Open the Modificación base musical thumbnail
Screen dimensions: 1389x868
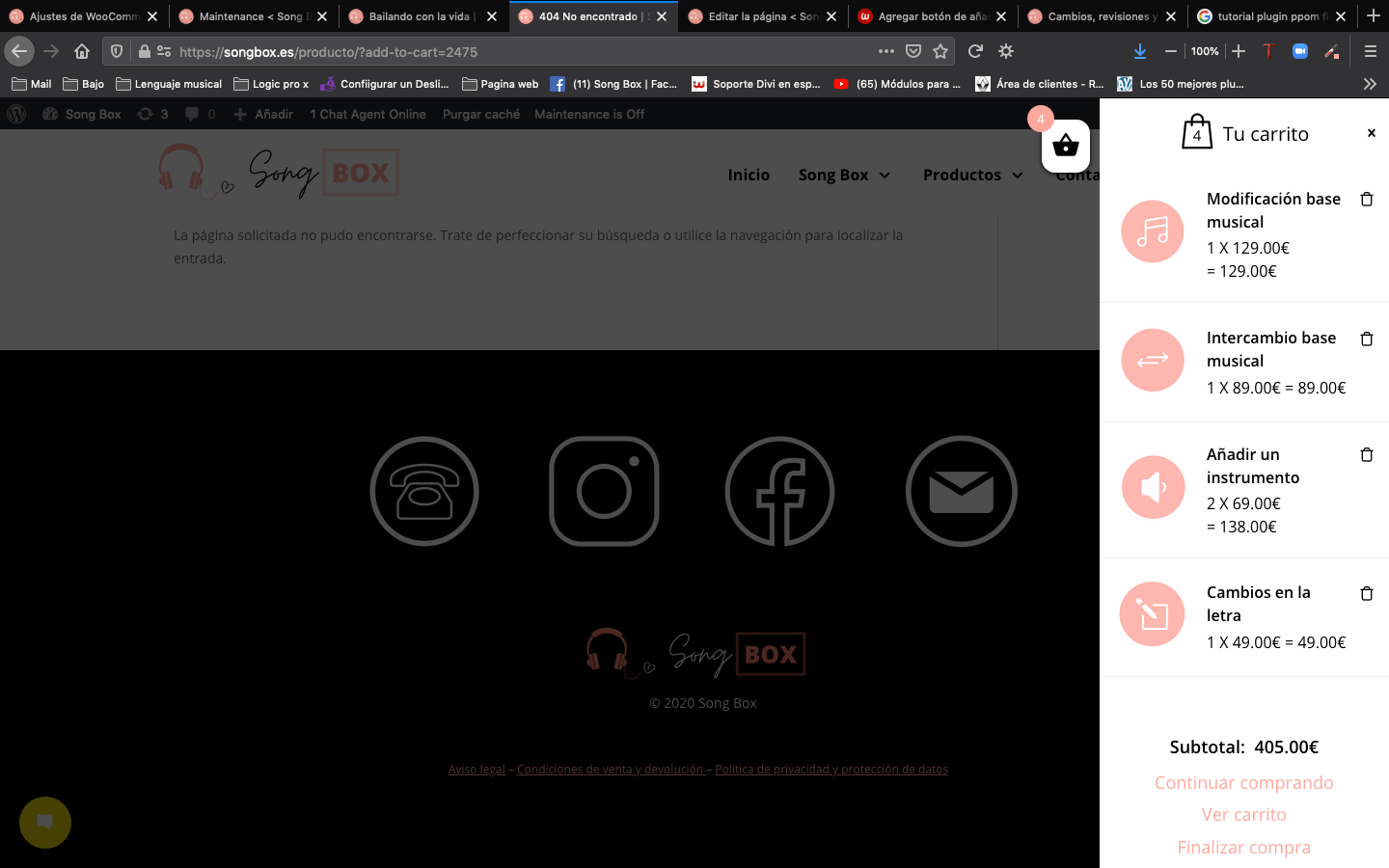tap(1153, 231)
